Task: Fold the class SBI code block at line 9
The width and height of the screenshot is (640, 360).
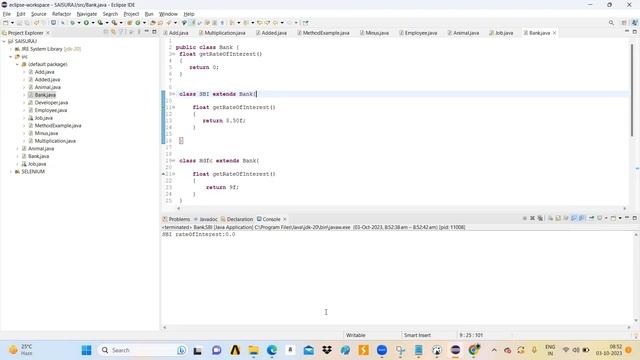Action: (x=173, y=94)
